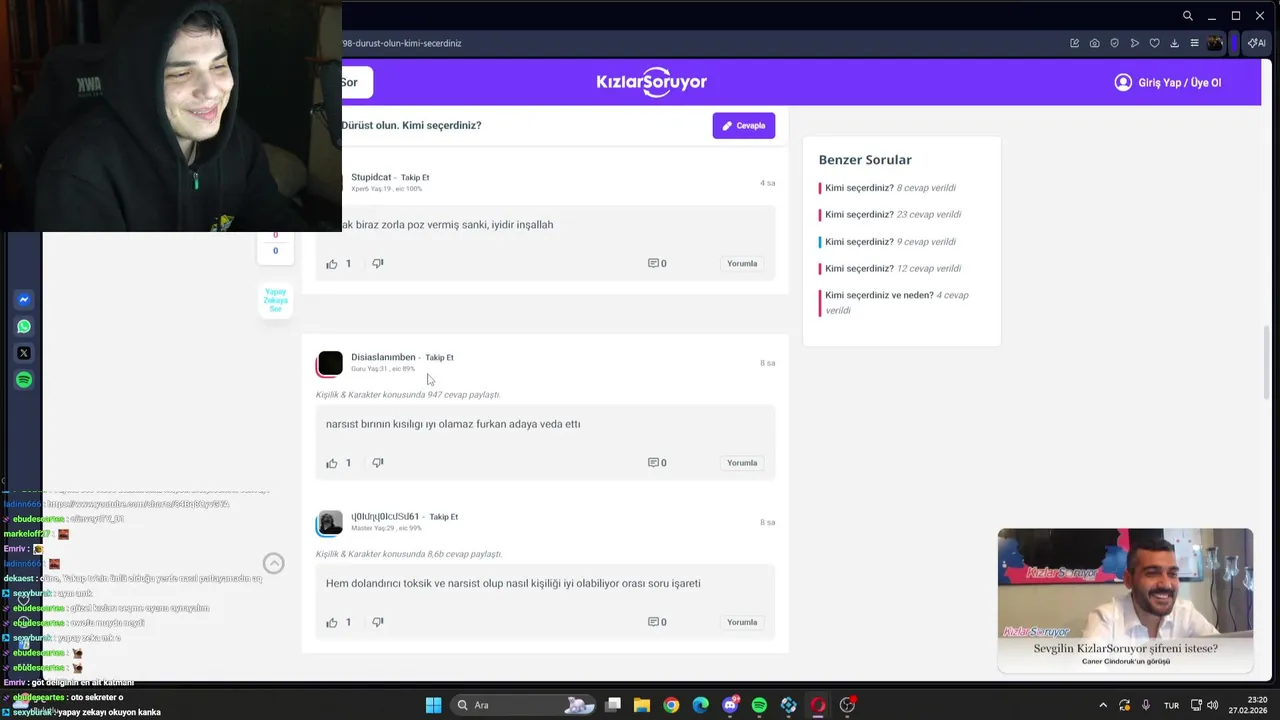This screenshot has height=720, width=1280.
Task: Dislike the 'Hem dolandırıcı toksik' answer
Action: (x=378, y=622)
